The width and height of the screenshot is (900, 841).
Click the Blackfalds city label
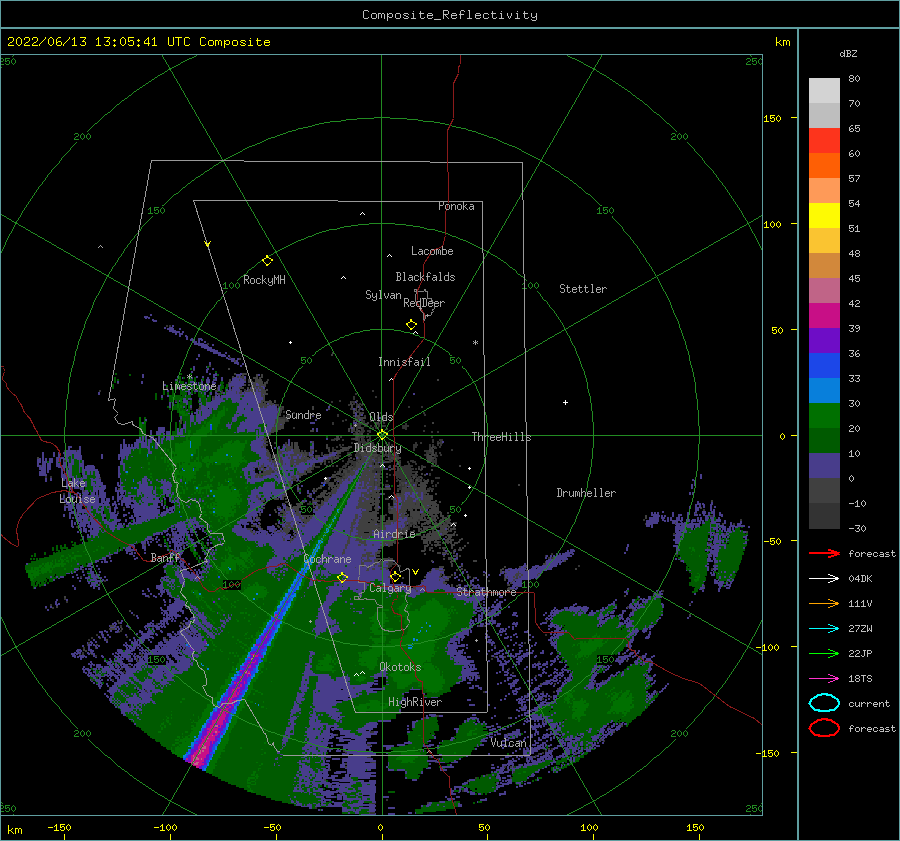[425, 277]
